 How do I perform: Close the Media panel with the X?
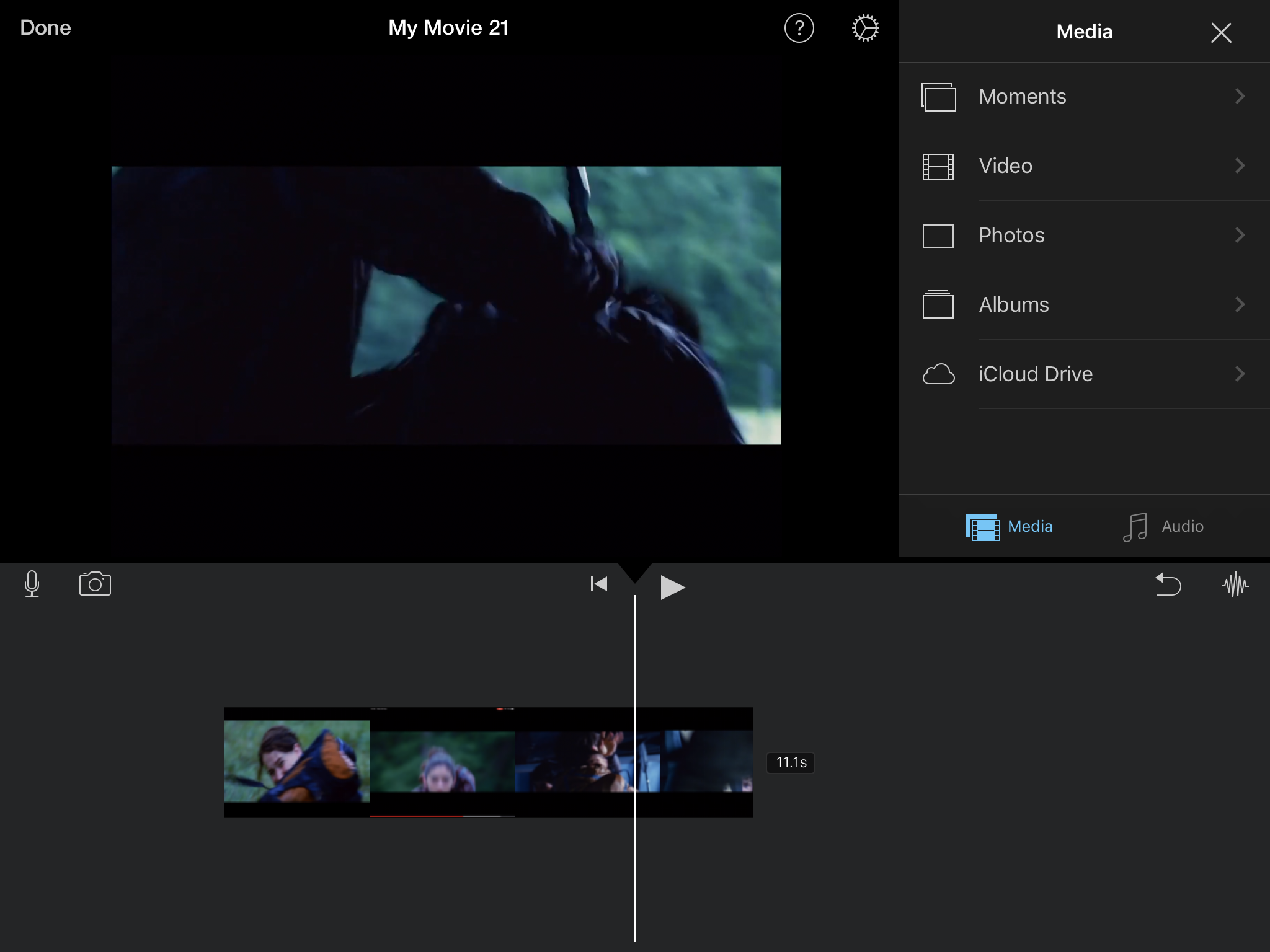click(x=1220, y=32)
